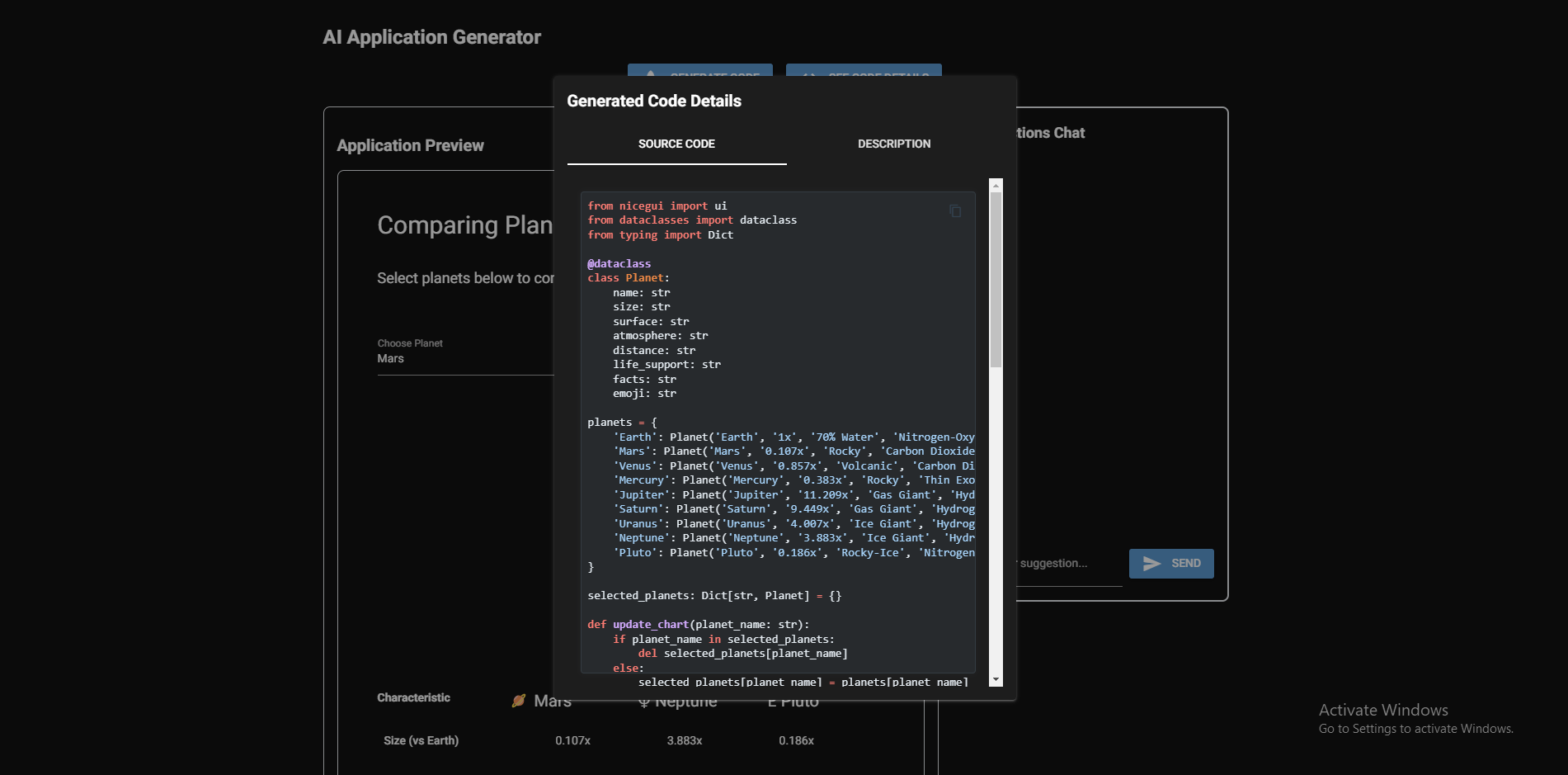Image resolution: width=1568 pixels, height=775 pixels.
Task: Send the suggestion with the SEND button
Action: coord(1171,564)
